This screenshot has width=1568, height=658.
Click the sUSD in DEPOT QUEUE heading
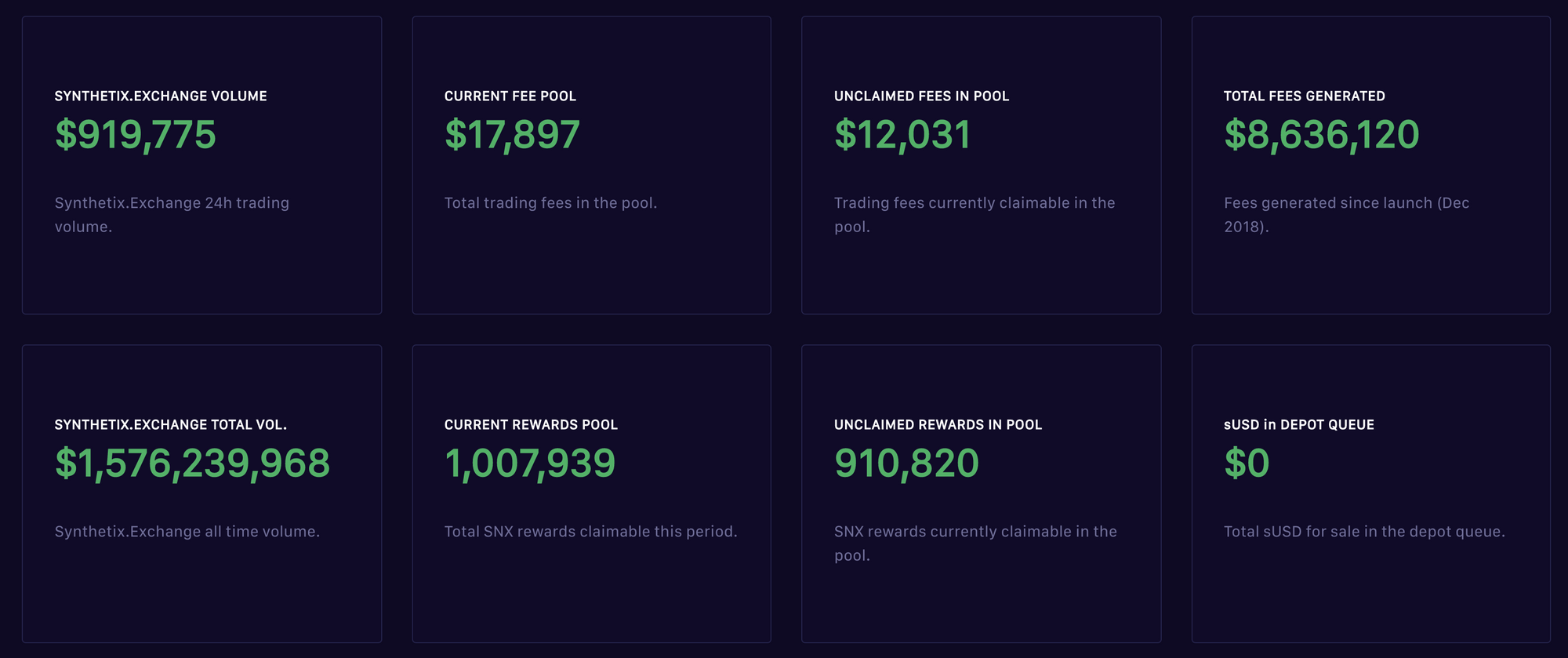coord(1299,424)
